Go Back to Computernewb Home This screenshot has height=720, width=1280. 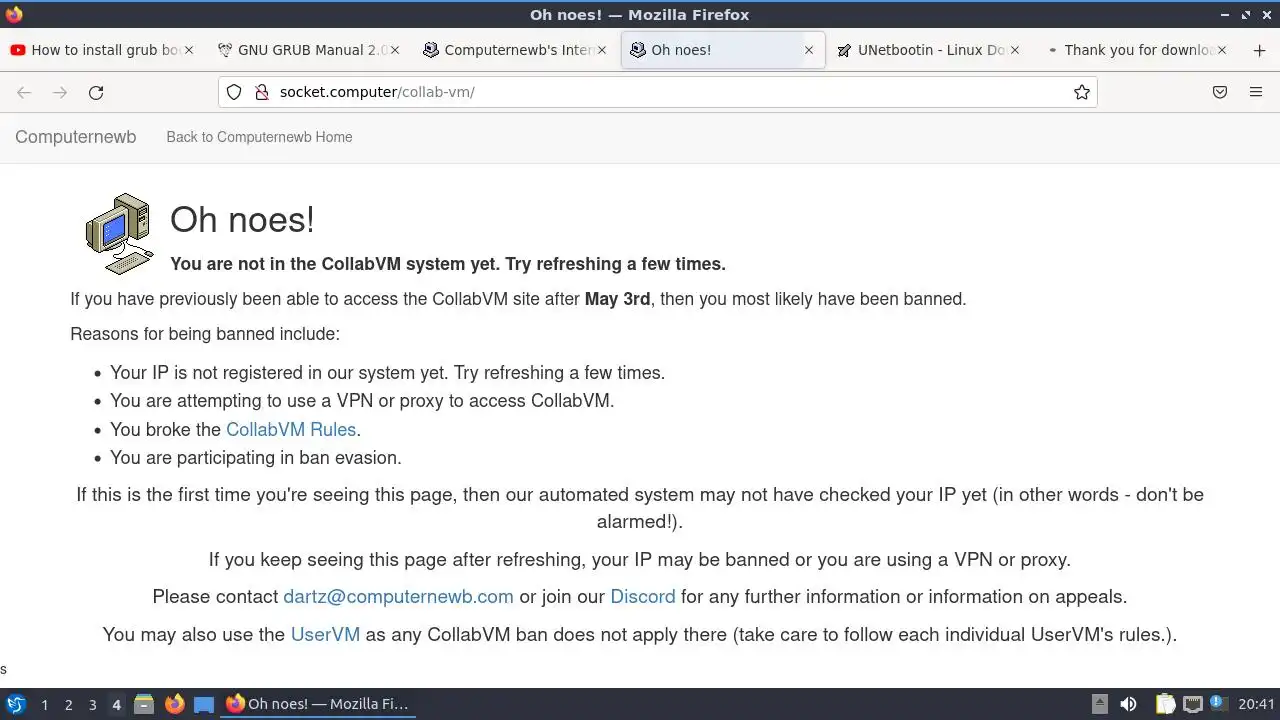259,137
